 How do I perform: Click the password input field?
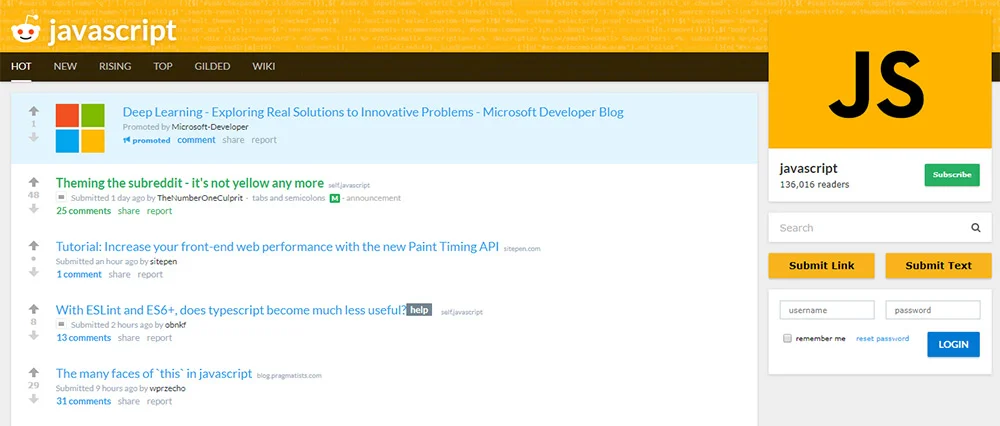click(x=933, y=310)
